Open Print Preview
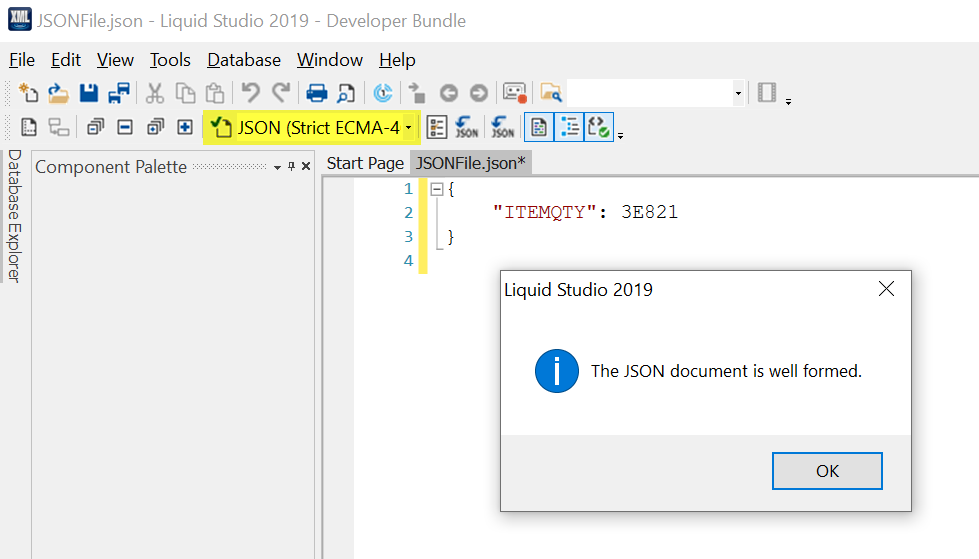The image size is (979, 559). tap(345, 93)
